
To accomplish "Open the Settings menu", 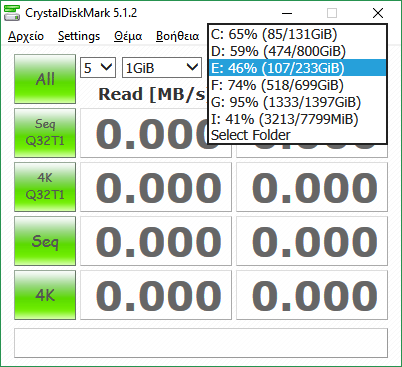I will pyautogui.click(x=79, y=36).
